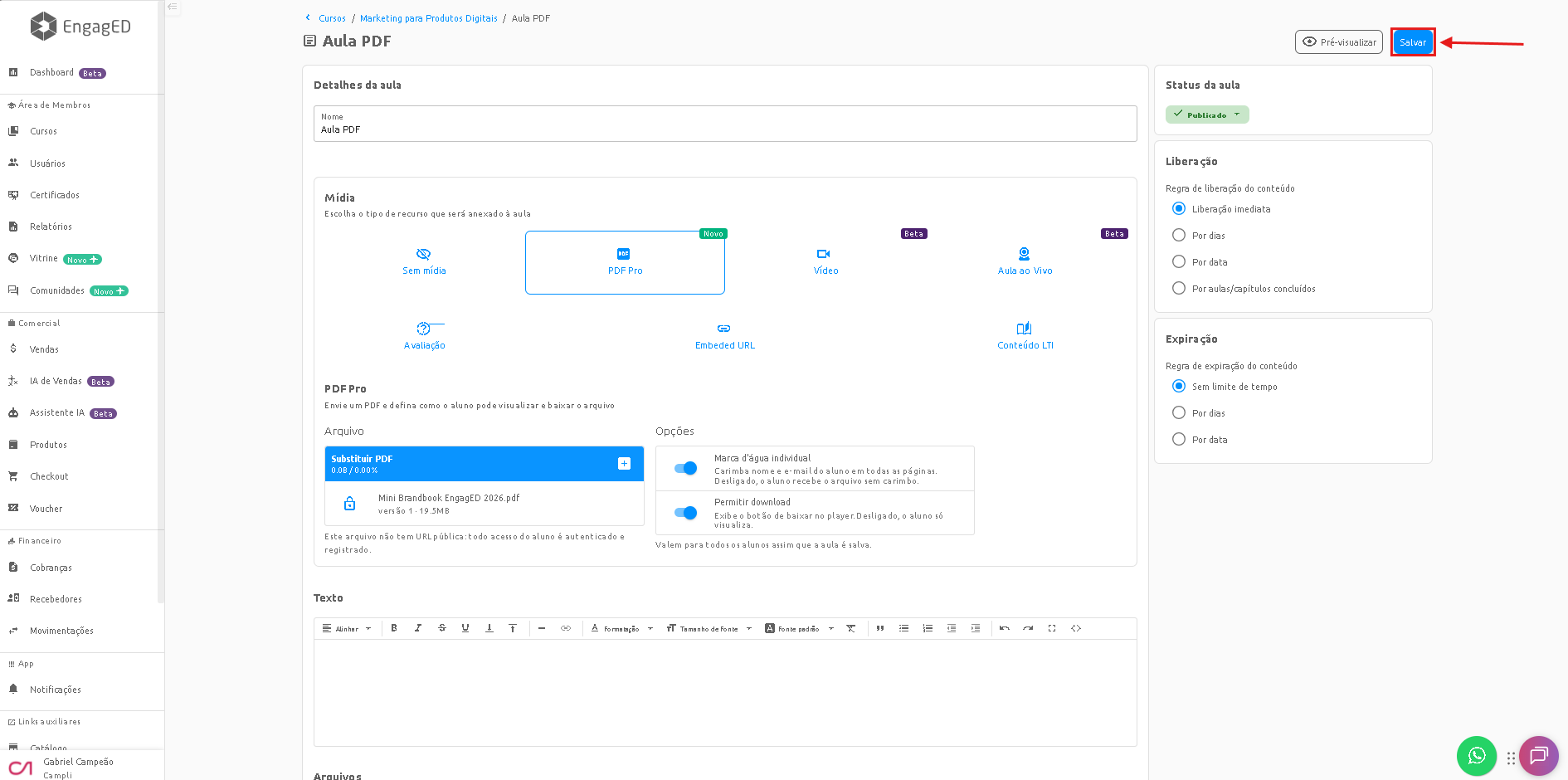
Task: Click the Salvar button
Action: pyautogui.click(x=1413, y=42)
